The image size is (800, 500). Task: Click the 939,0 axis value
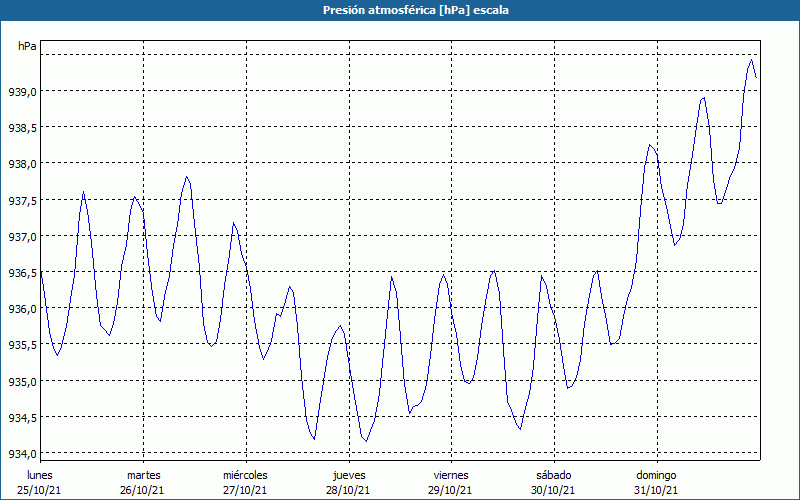(22, 92)
